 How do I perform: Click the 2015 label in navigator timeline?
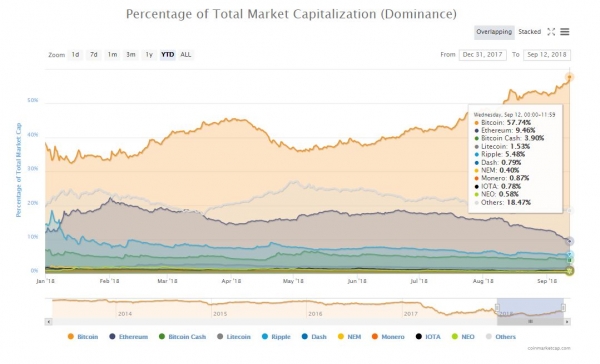tap(220, 313)
